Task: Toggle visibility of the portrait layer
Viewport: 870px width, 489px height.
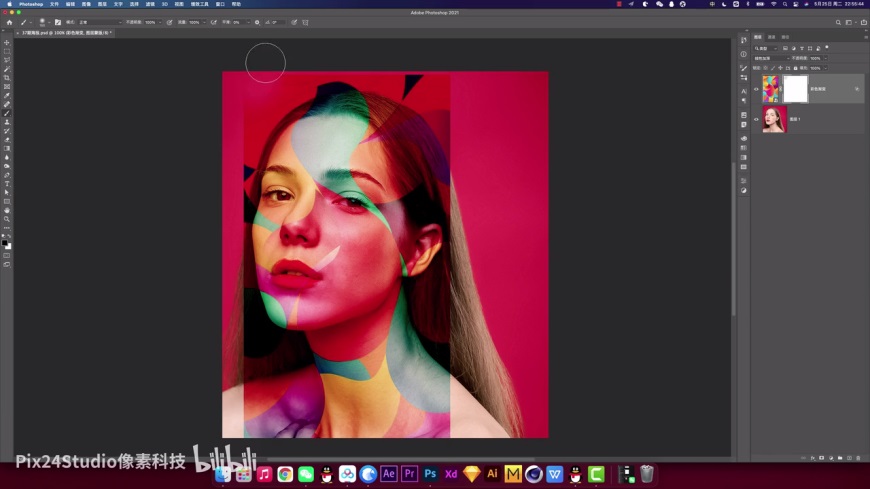Action: (757, 119)
